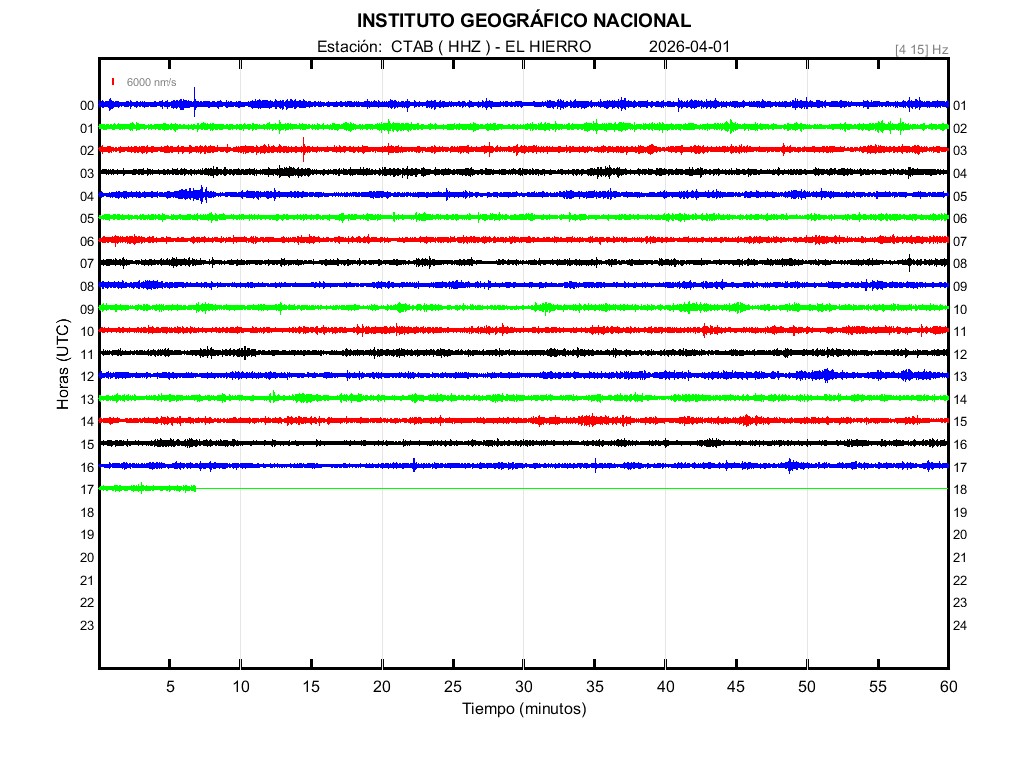Click hour label "12" on the right axis
This screenshot has height=768, width=1024.
pyautogui.click(x=959, y=354)
